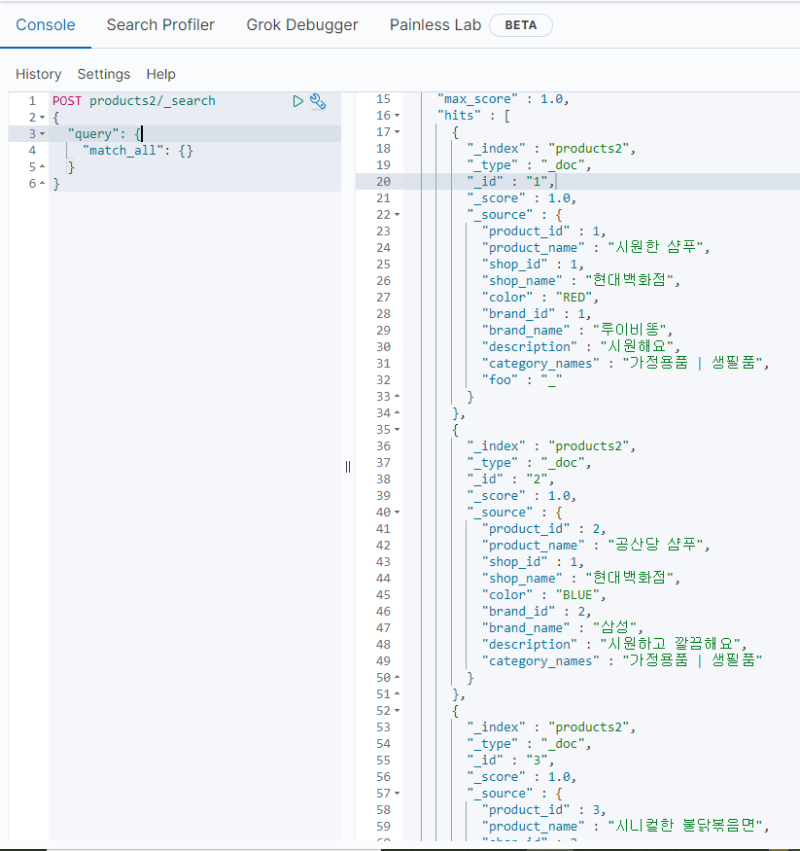Click the pane resize handle between editors
The image size is (800, 851).
point(348,466)
